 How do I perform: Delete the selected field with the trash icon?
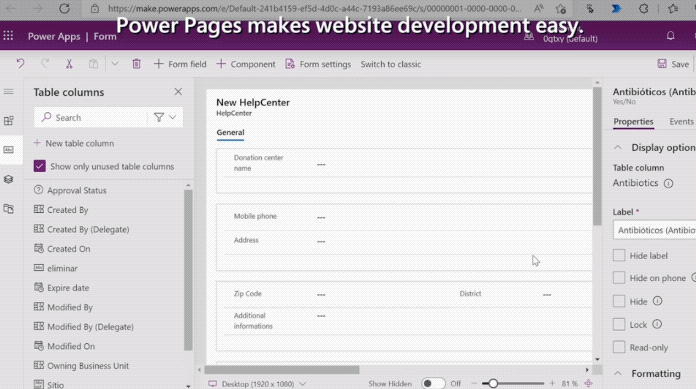(x=136, y=64)
